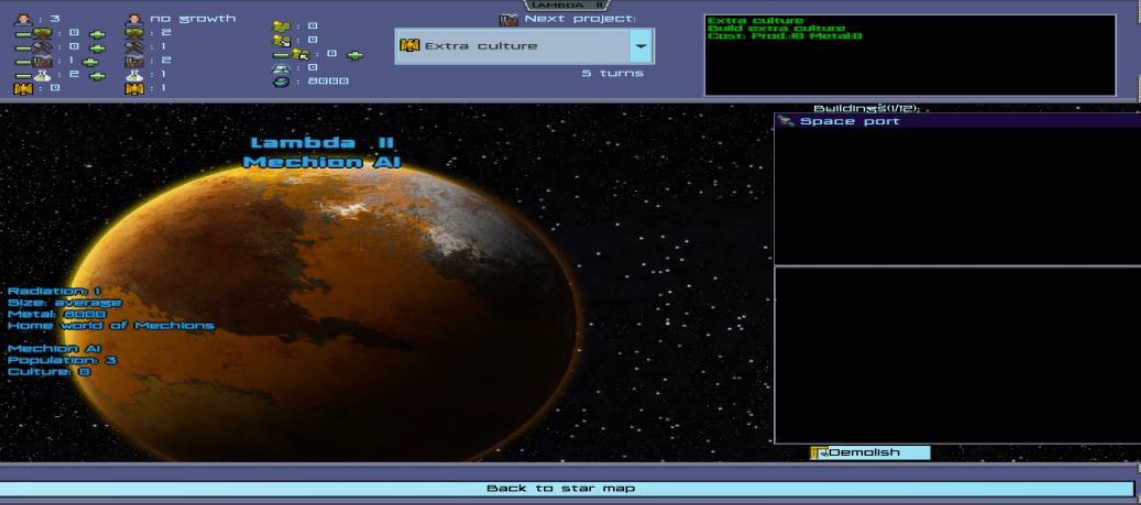Screen dimensions: 1141x505
Task: Decrease farmers with the minus button
Action: [x=21, y=33]
